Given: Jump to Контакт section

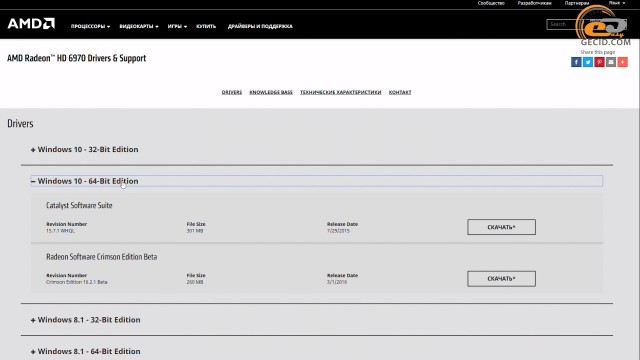Looking at the screenshot, I should pyautogui.click(x=400, y=92).
